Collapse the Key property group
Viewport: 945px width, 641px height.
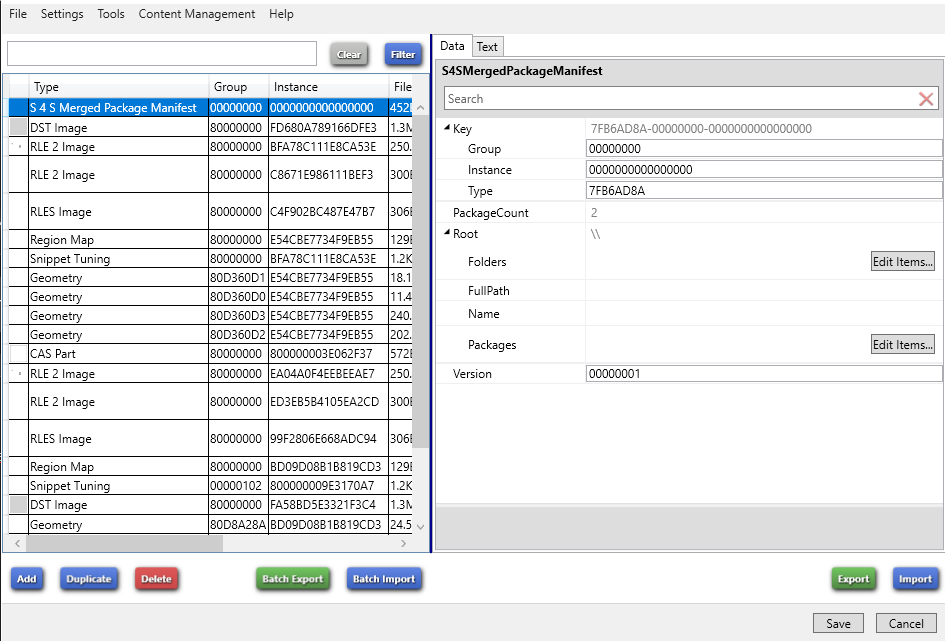pos(447,128)
